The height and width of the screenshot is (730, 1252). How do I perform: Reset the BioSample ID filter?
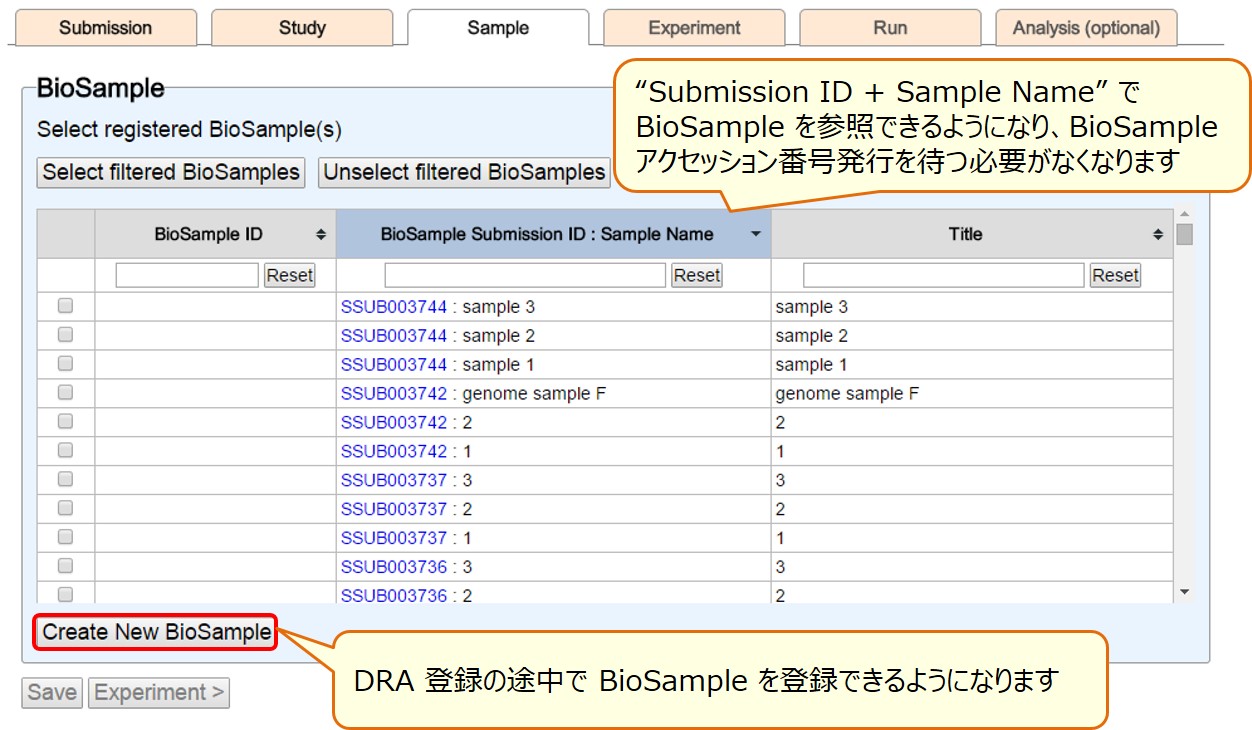(289, 275)
